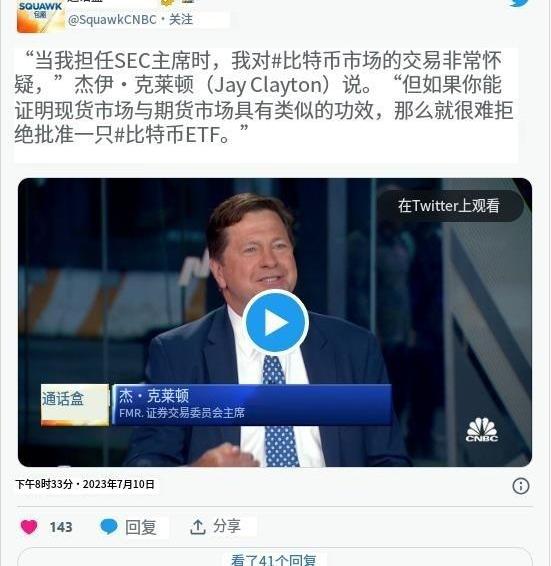Click the share upload arrow icon

[x=198, y=527]
